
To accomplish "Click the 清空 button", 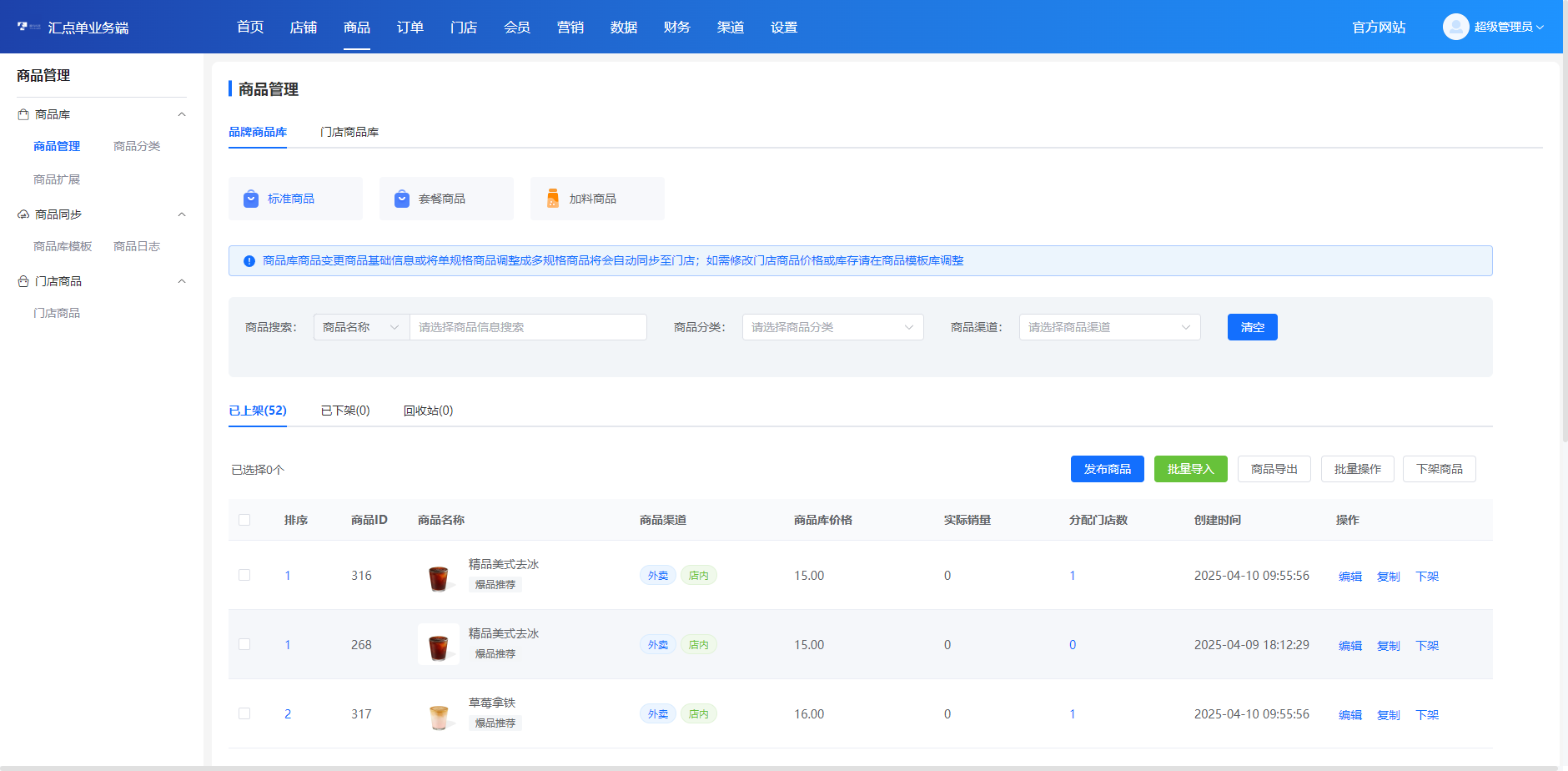I will coord(1253,327).
